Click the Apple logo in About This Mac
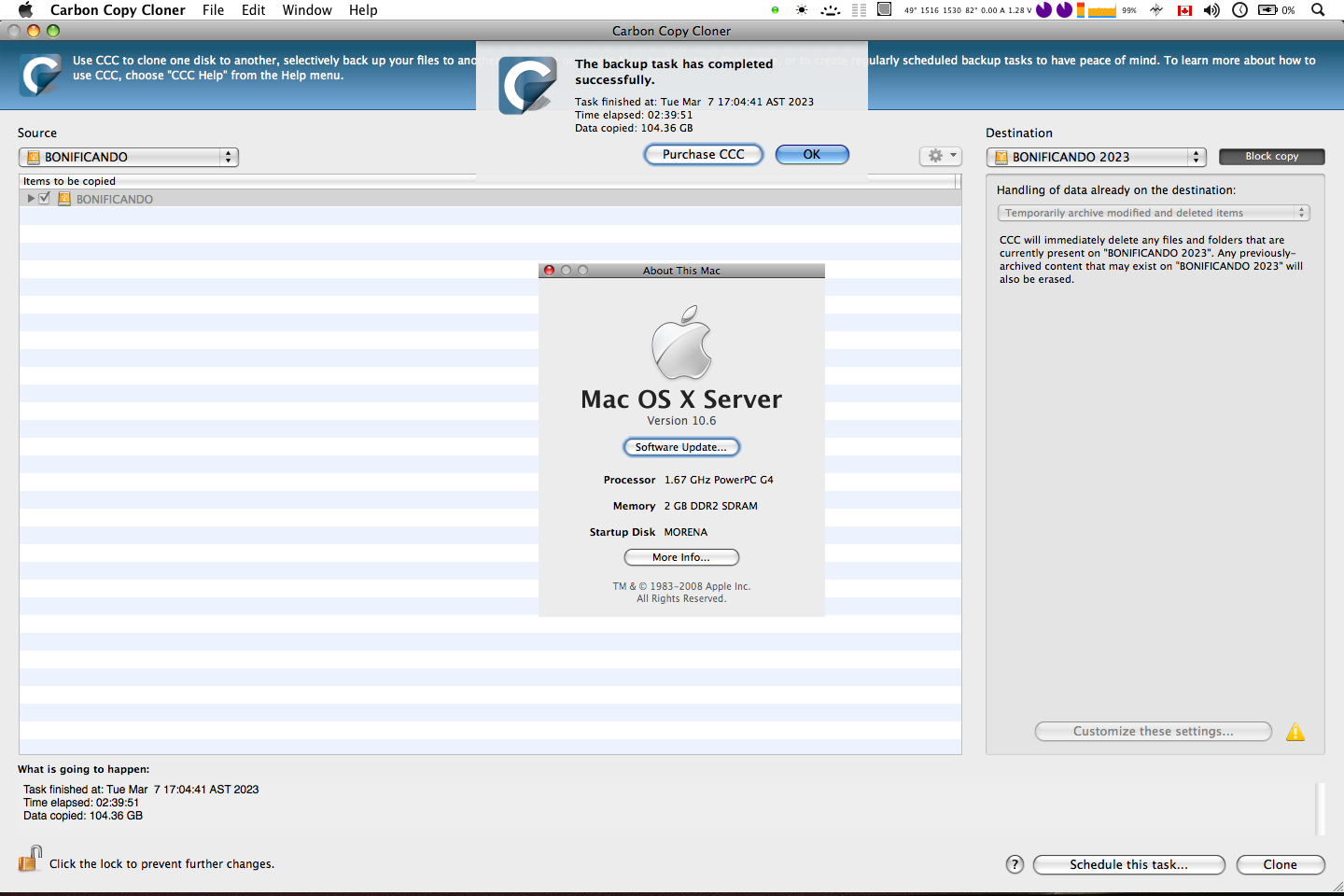Image resolution: width=1344 pixels, height=896 pixels. 681,342
